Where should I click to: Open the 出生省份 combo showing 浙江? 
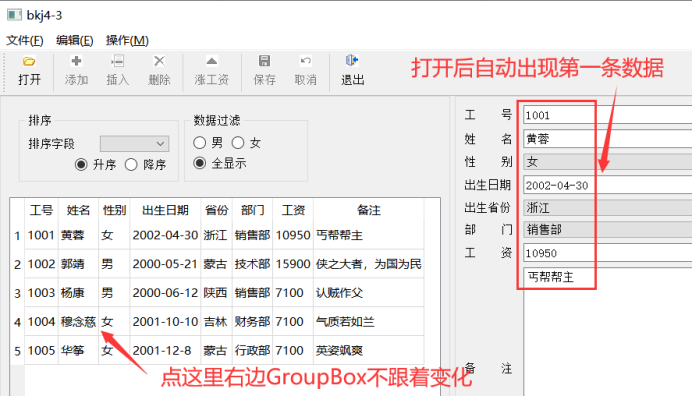coord(608,207)
